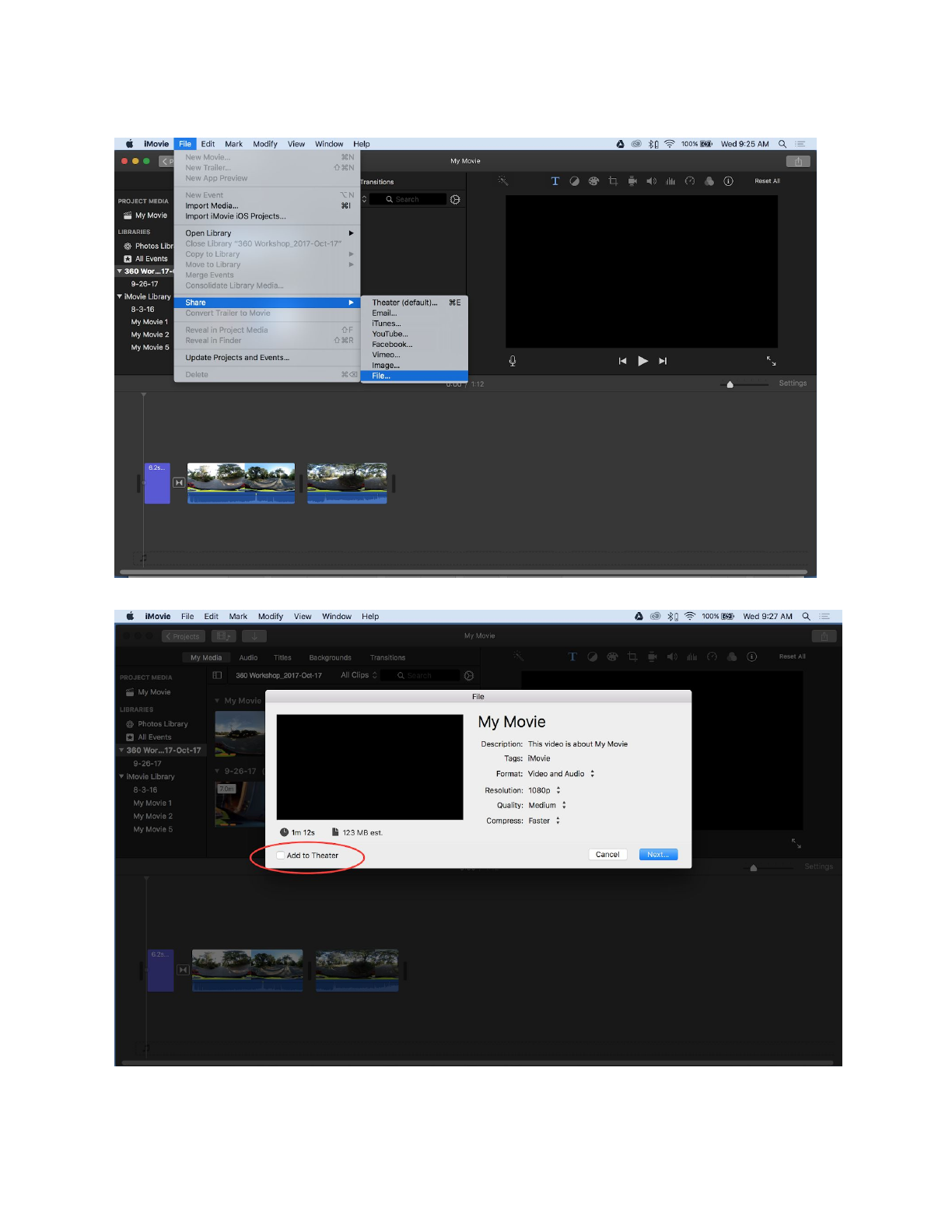Click the Tags field showing iMovie
Screen dimensions: 952x1232
539,758
